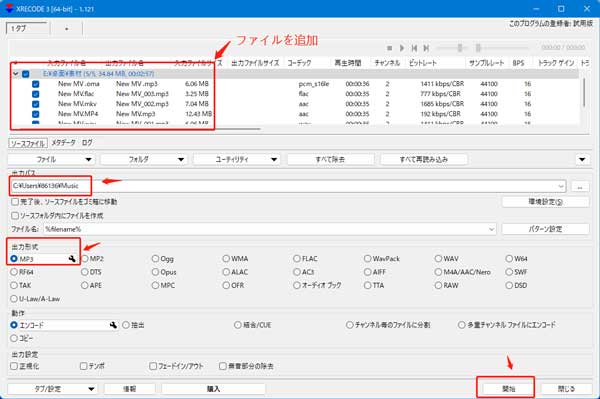Screen dimensions: 600x399
Task: Open the 情報 button
Action: click(130, 389)
